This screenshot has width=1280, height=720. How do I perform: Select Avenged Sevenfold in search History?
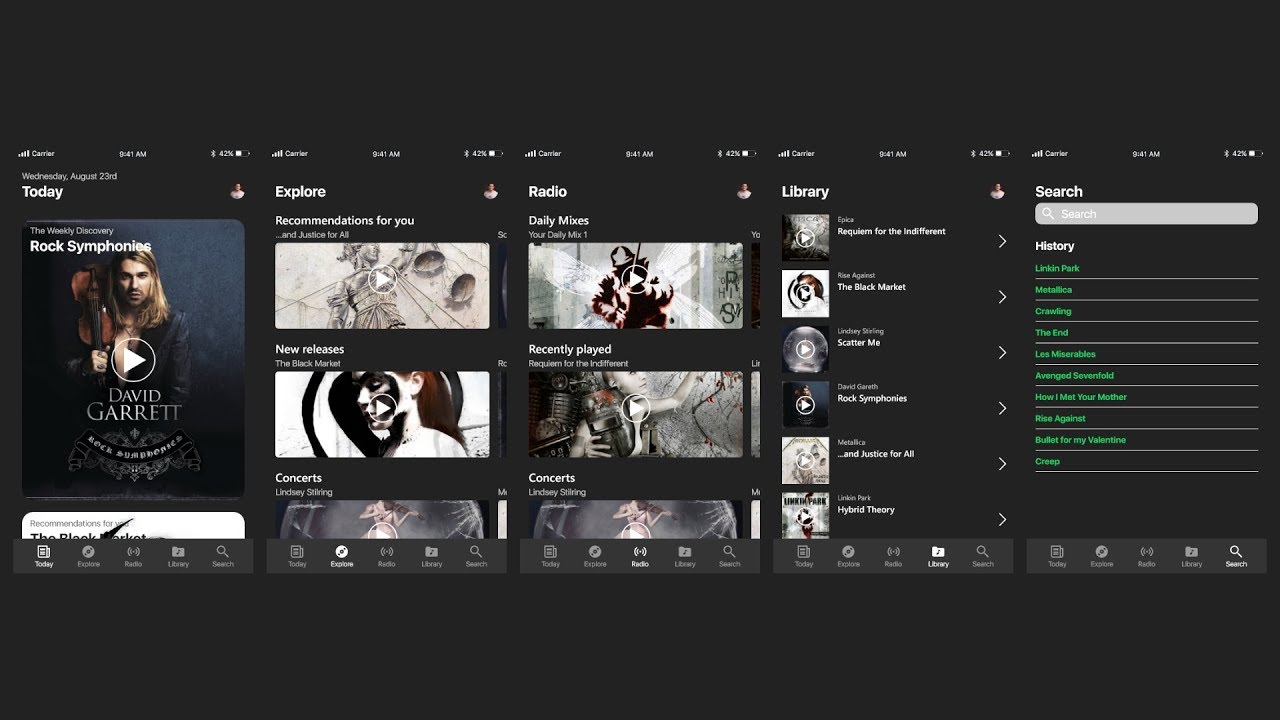tap(1074, 376)
